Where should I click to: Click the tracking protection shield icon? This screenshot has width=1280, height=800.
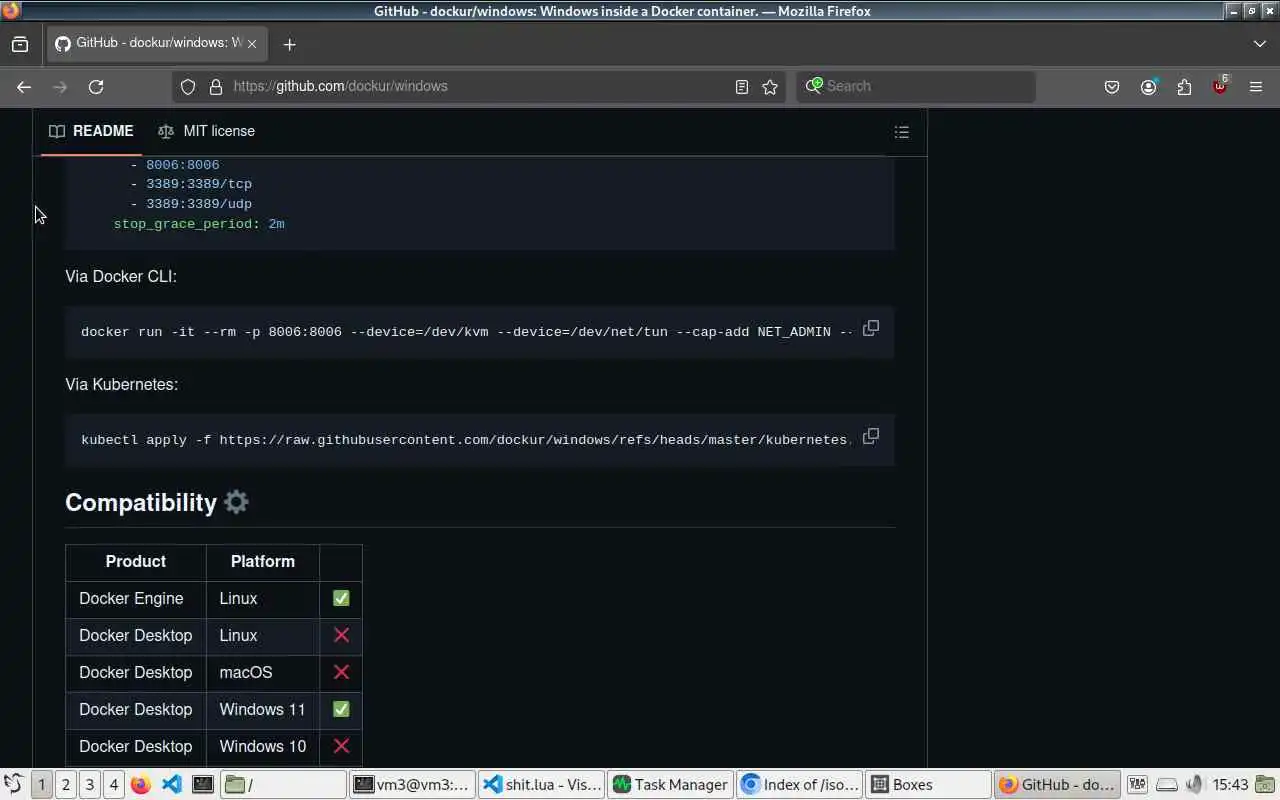tap(188, 87)
